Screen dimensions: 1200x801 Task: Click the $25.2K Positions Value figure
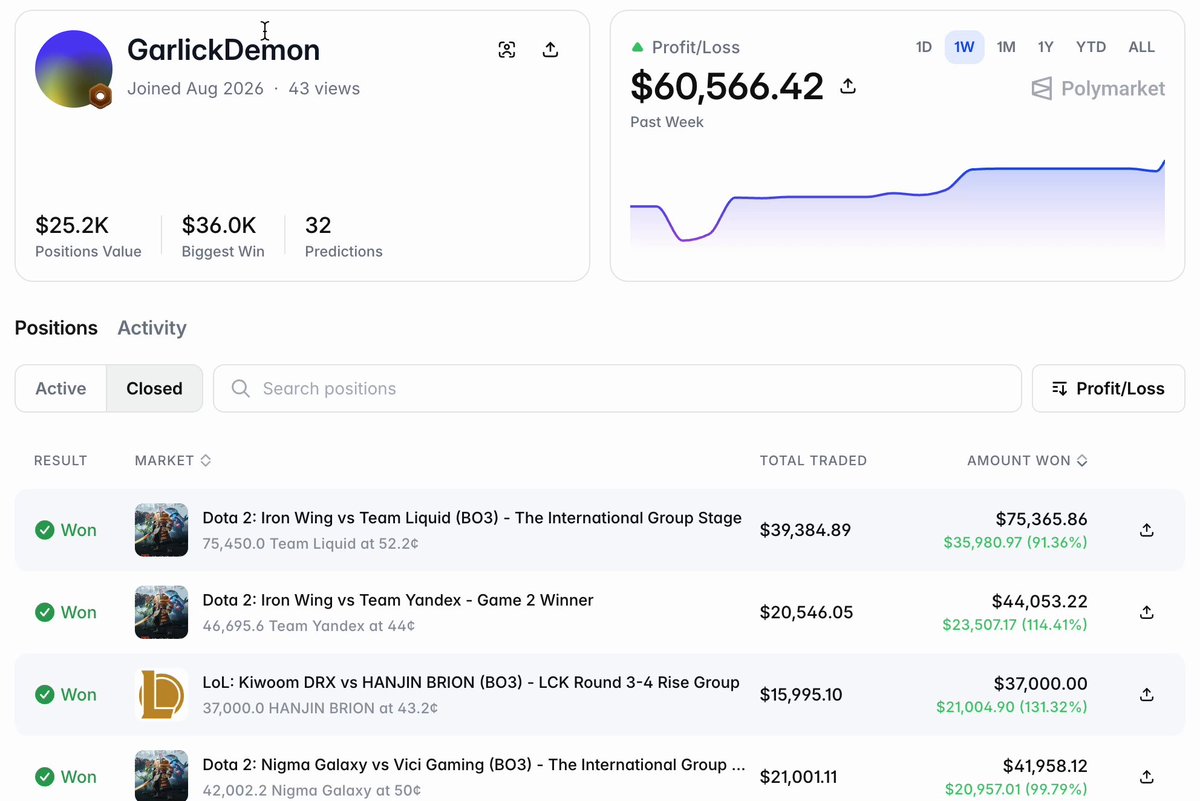coord(72,225)
